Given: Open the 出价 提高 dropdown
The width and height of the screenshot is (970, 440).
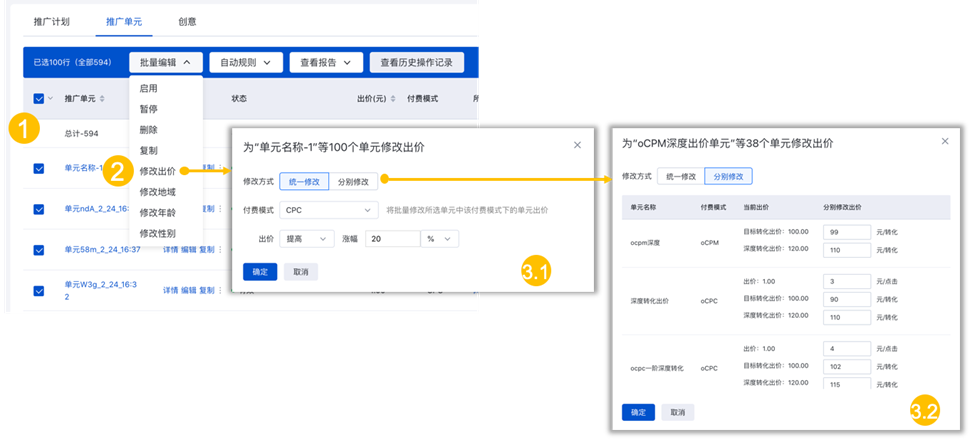Looking at the screenshot, I should (308, 239).
